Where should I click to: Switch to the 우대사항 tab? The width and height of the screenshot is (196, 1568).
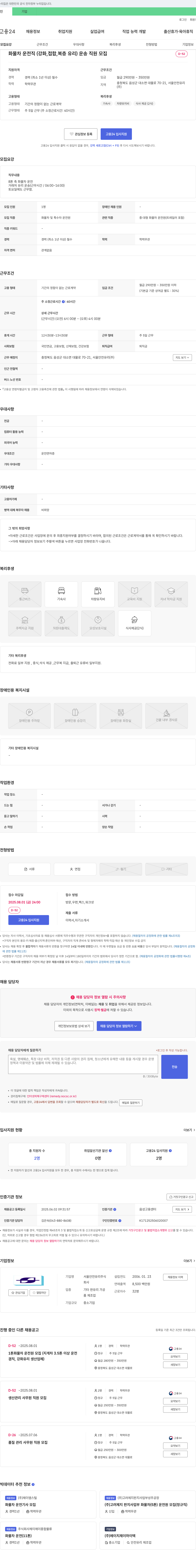pyautogui.click(x=79, y=44)
